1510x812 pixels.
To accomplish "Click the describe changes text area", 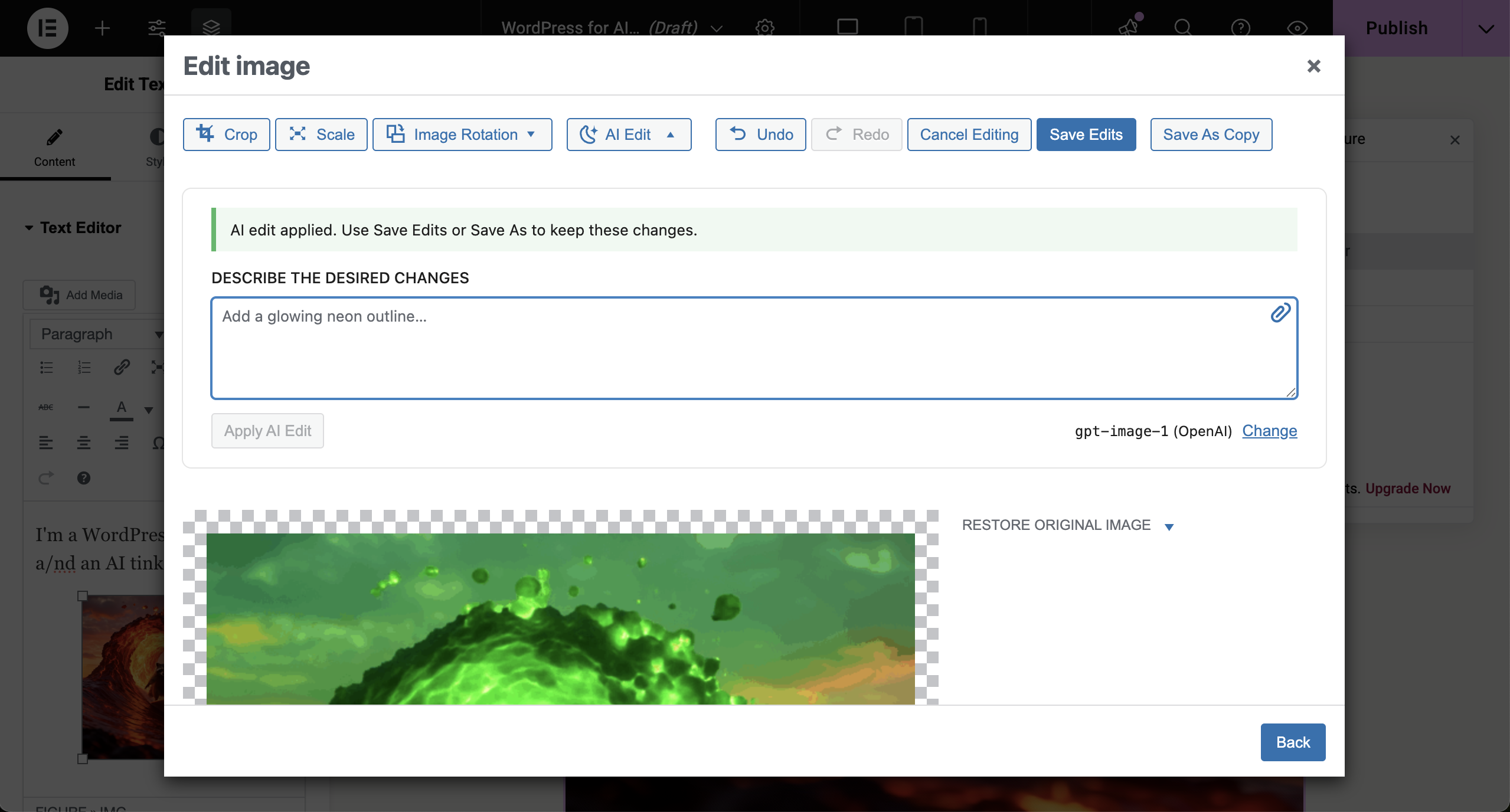I will click(754, 348).
